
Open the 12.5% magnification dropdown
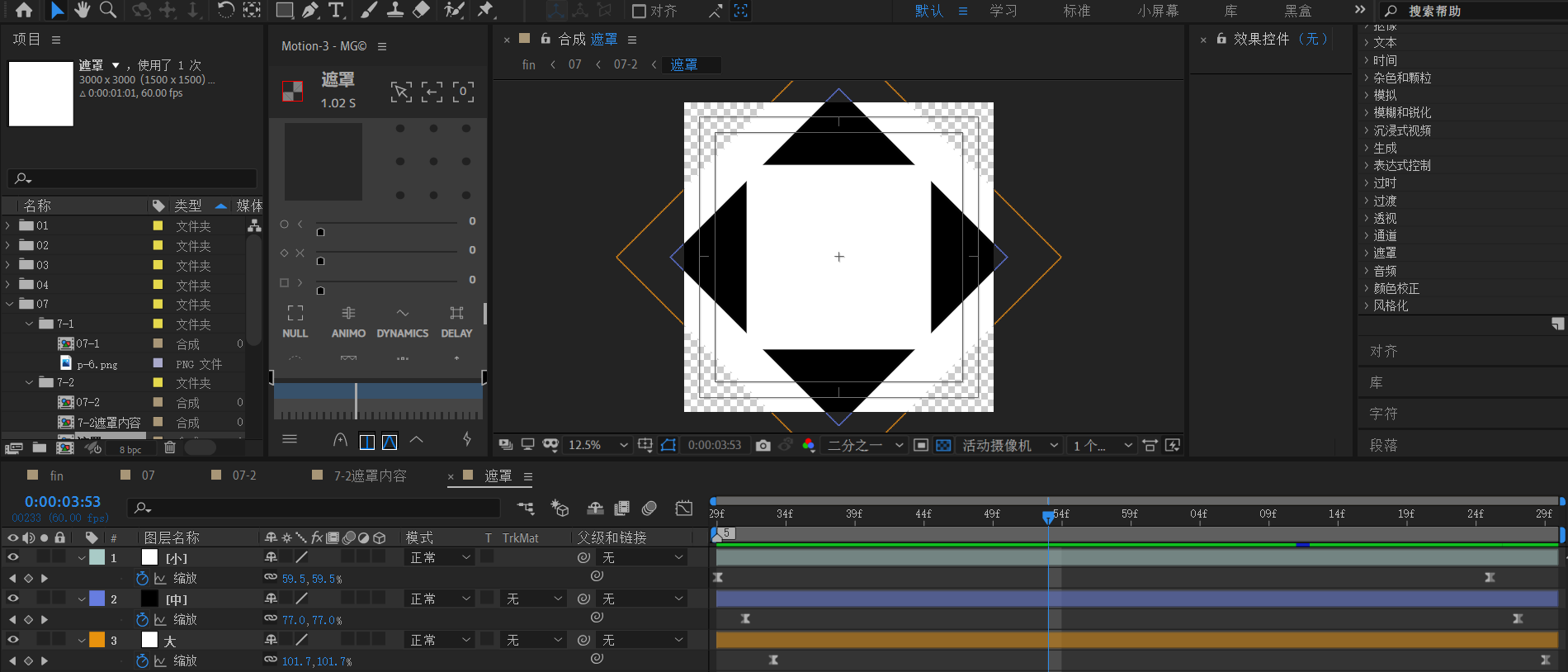(598, 445)
